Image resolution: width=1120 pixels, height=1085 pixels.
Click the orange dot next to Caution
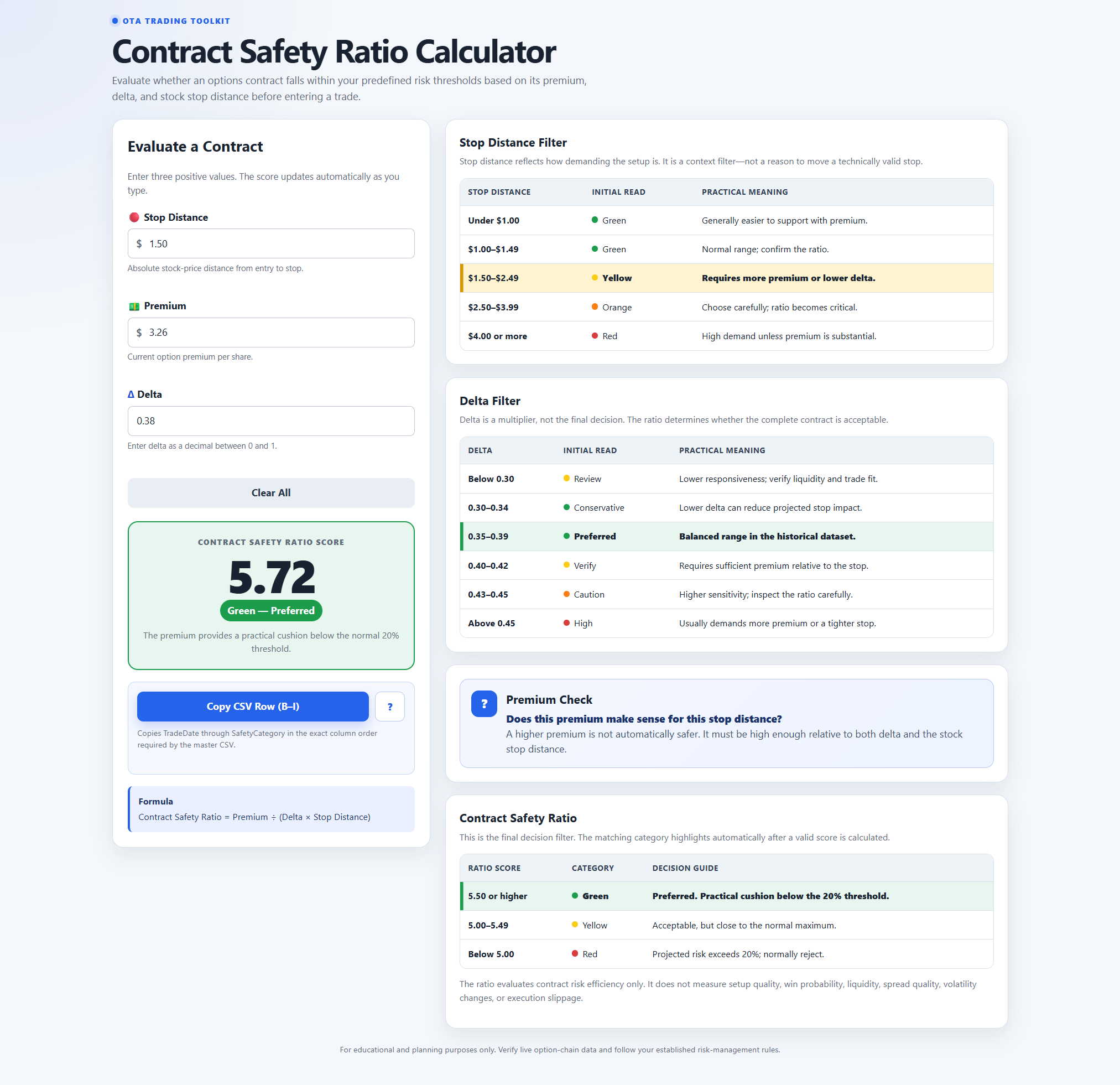(567, 594)
